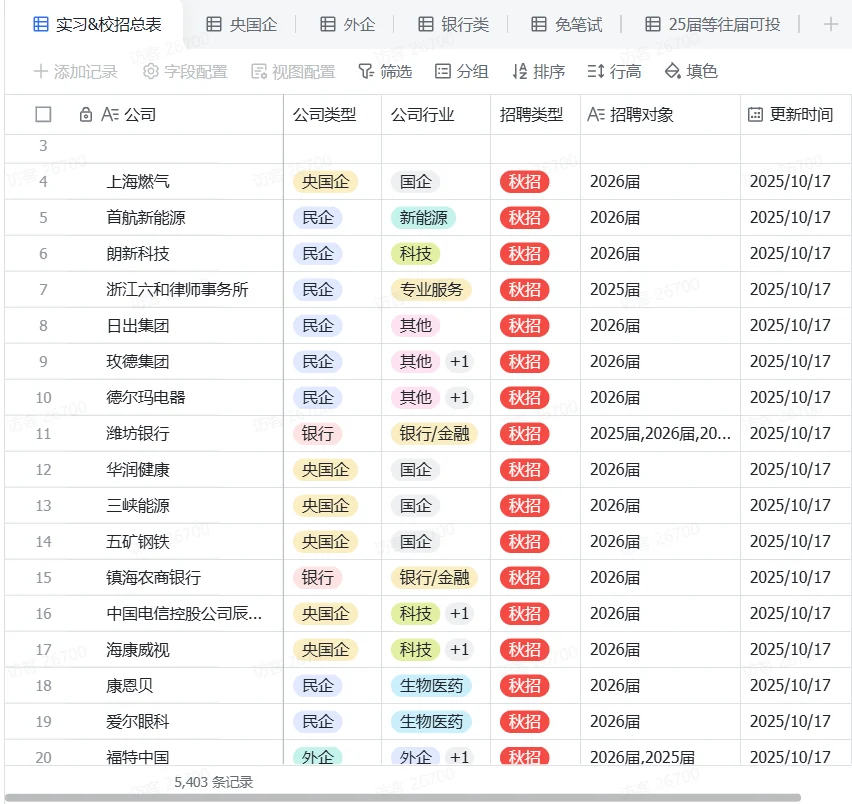This screenshot has width=852, height=804.
Task: Click the +1 badge in 中国电信 row
Action: click(459, 613)
